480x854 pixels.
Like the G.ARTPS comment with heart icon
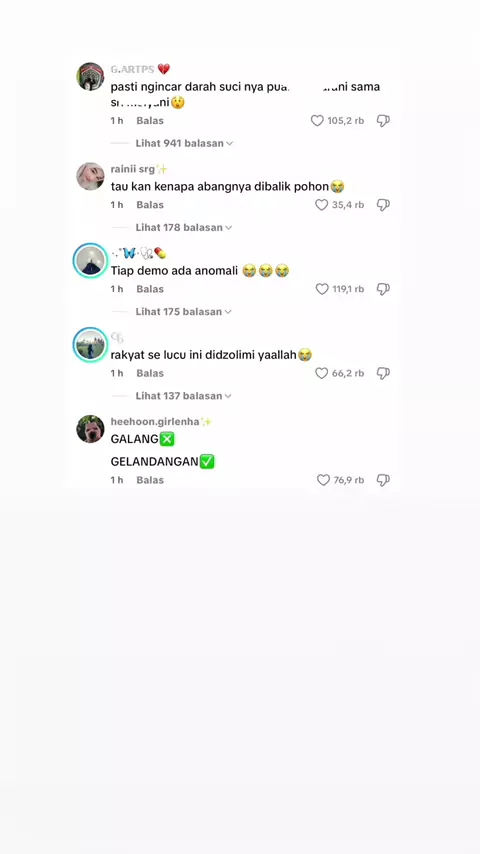[x=317, y=121]
